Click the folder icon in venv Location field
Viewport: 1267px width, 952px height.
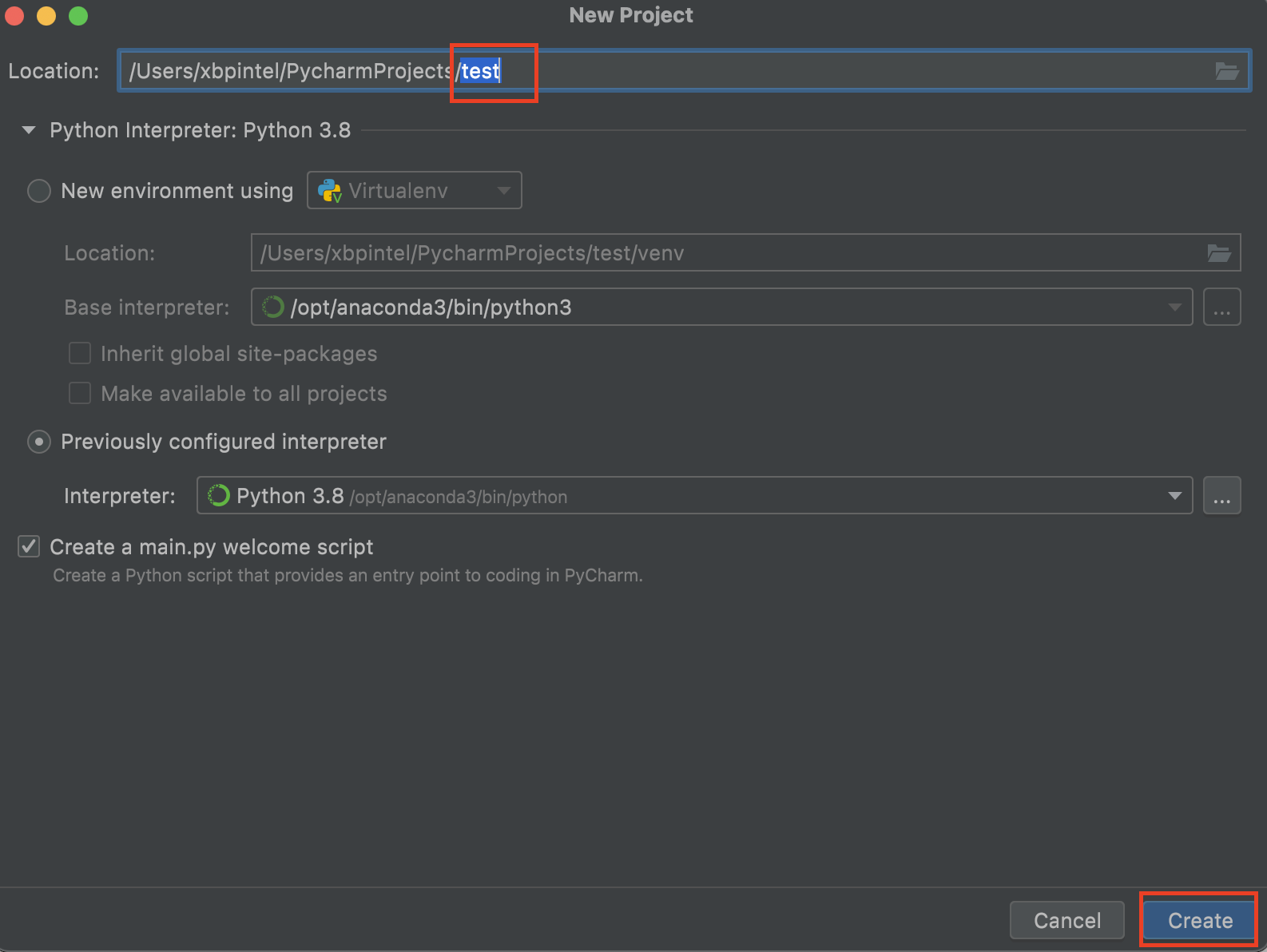pos(1219,253)
